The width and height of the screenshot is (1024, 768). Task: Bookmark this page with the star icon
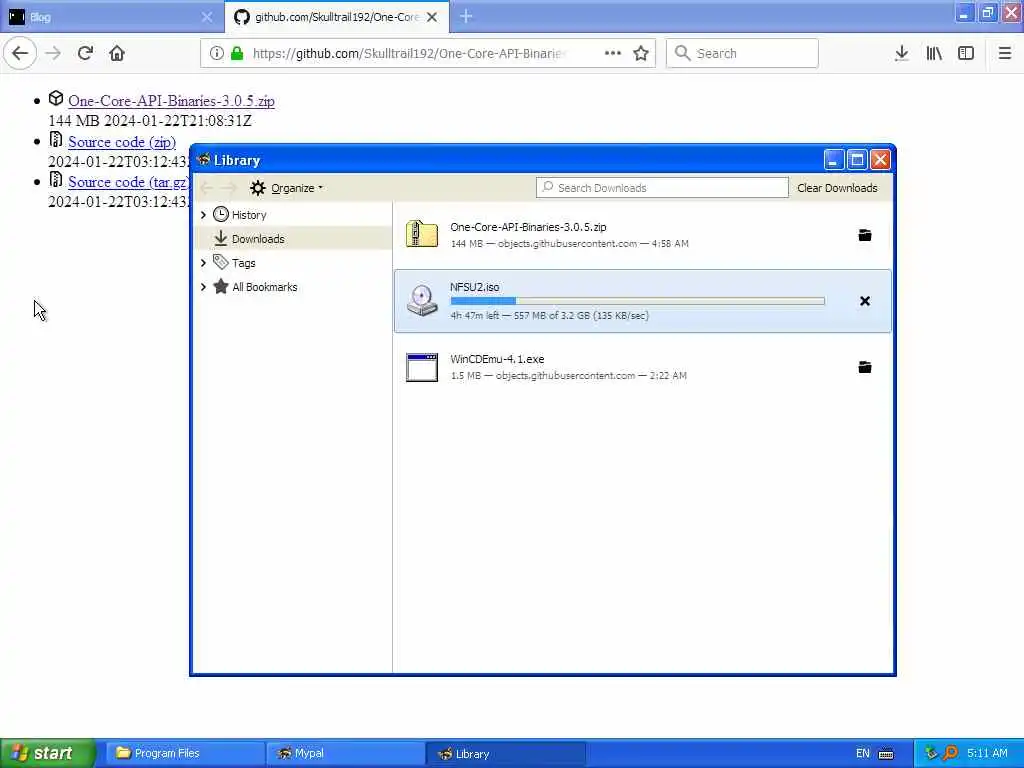pos(641,54)
